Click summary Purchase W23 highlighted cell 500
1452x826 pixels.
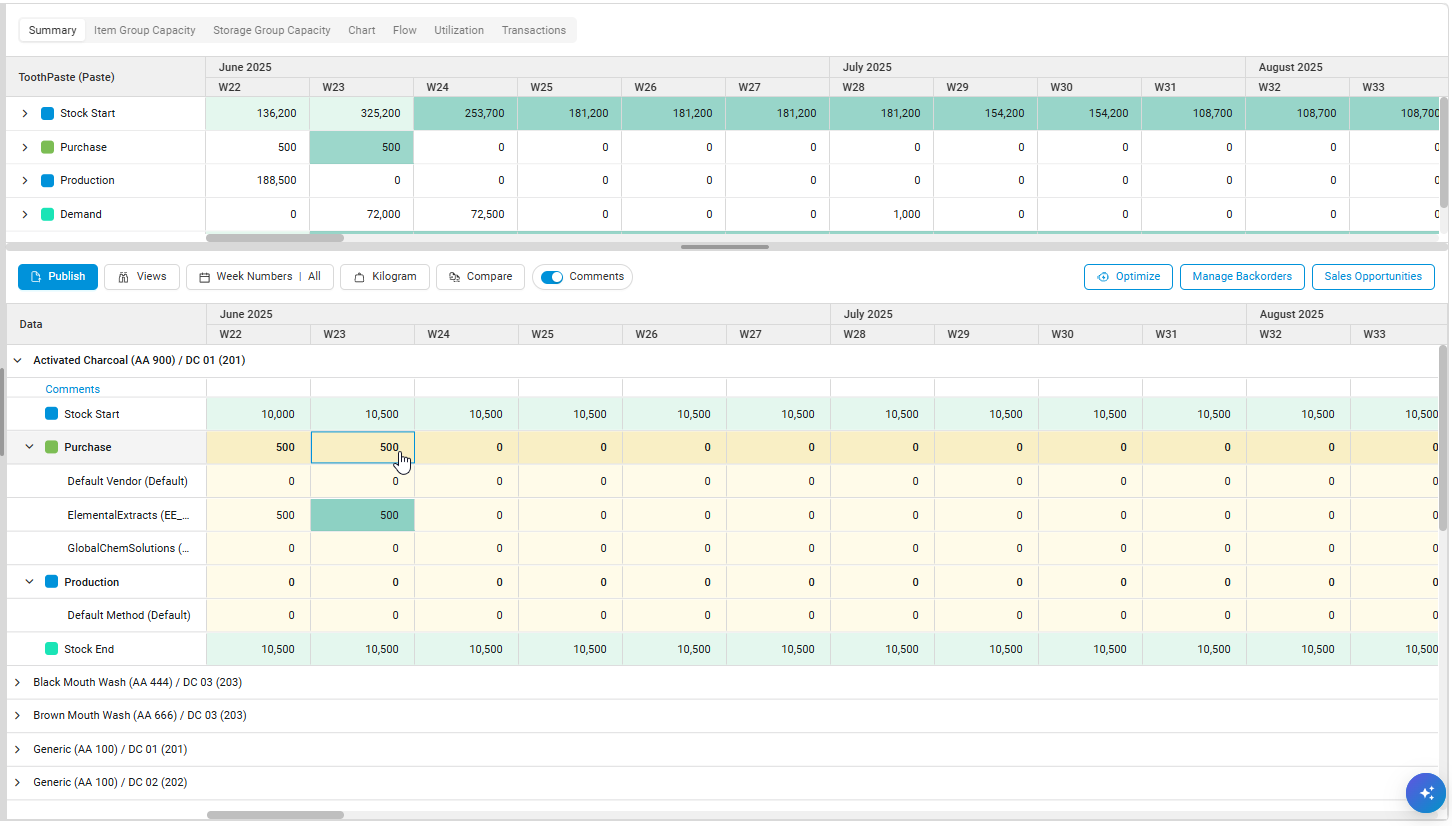tap(362, 147)
